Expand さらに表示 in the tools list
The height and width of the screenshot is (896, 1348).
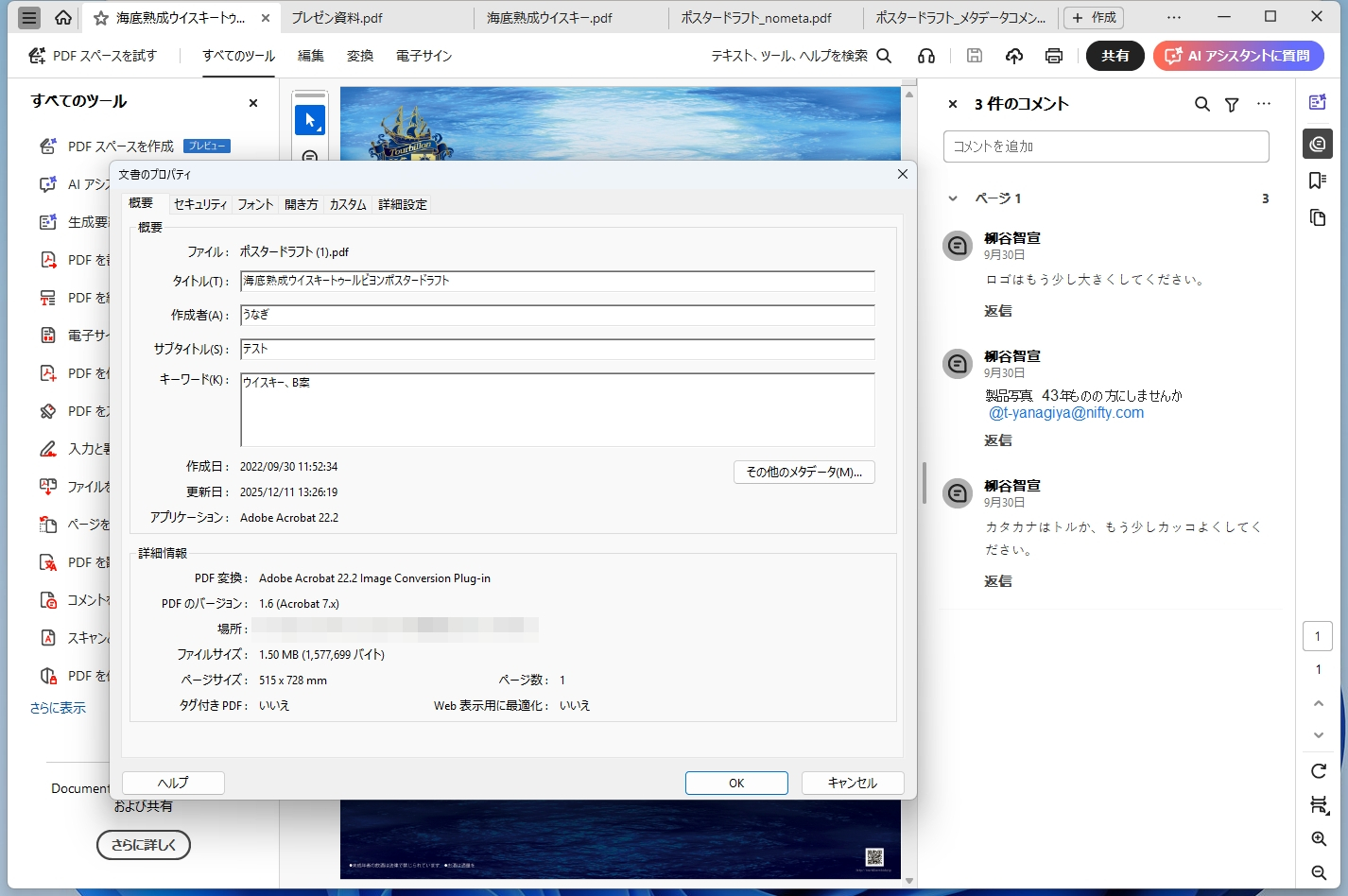coord(59,707)
